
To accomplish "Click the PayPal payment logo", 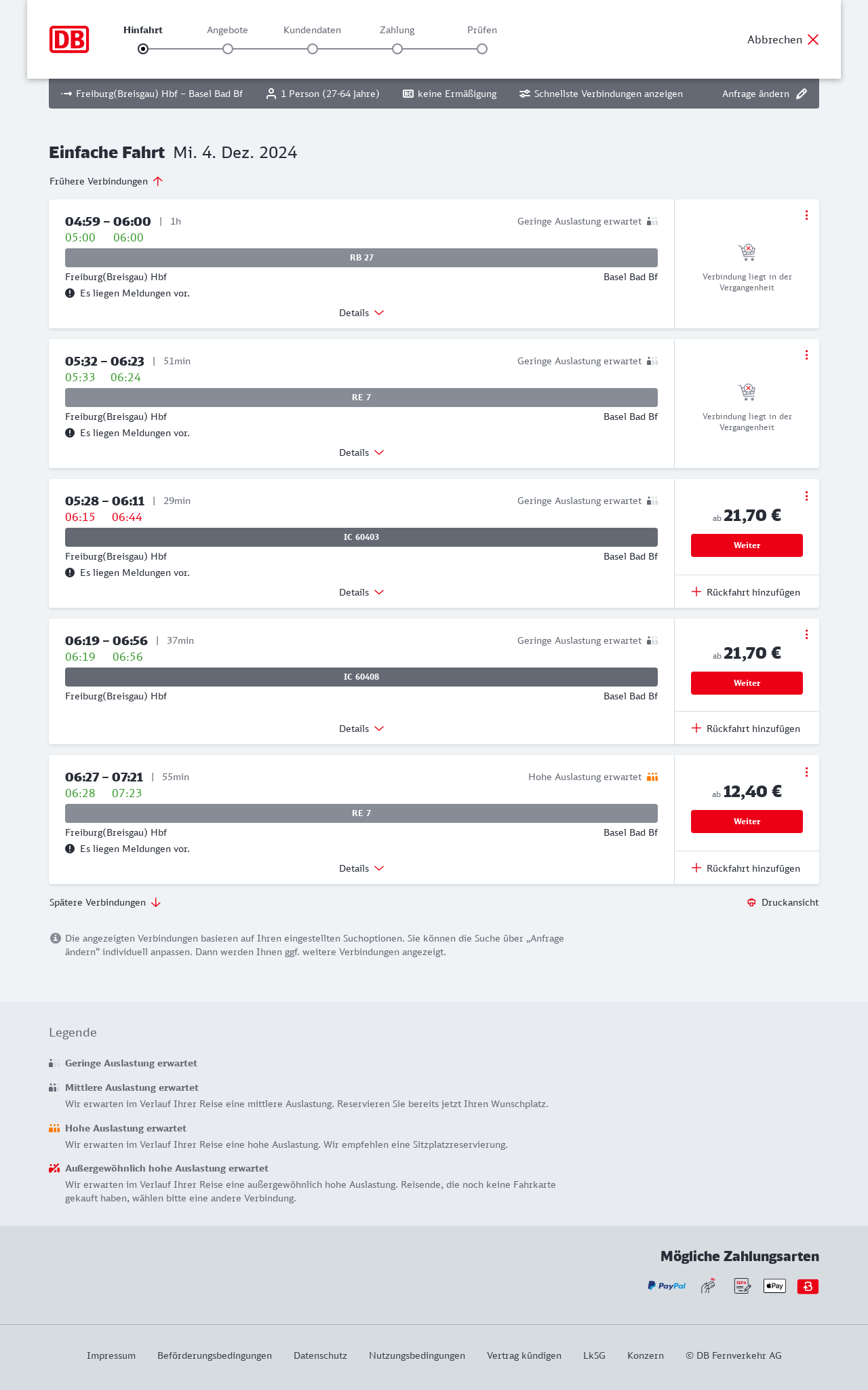I will [667, 1286].
